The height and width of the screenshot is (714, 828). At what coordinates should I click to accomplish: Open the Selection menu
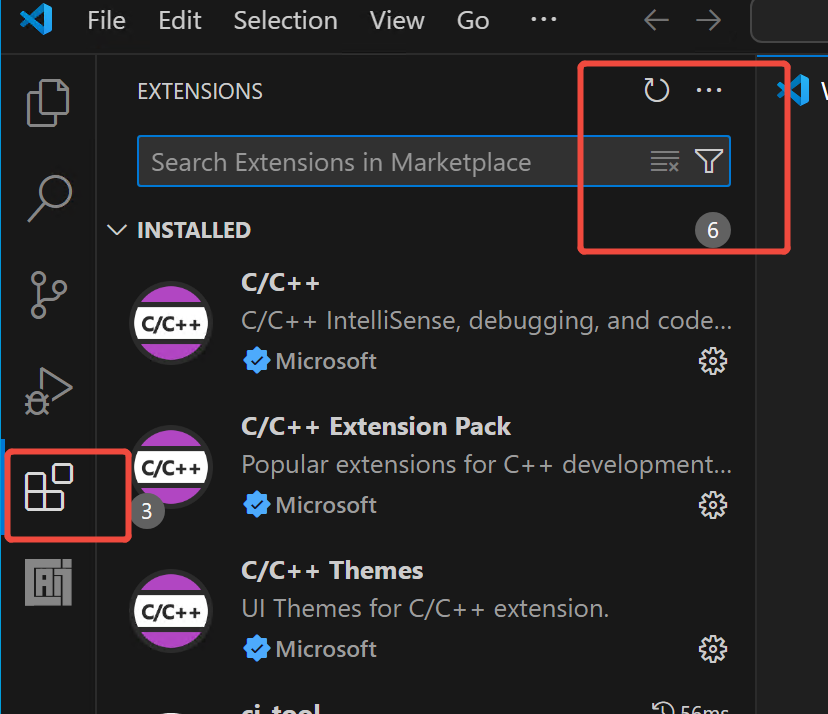285,21
